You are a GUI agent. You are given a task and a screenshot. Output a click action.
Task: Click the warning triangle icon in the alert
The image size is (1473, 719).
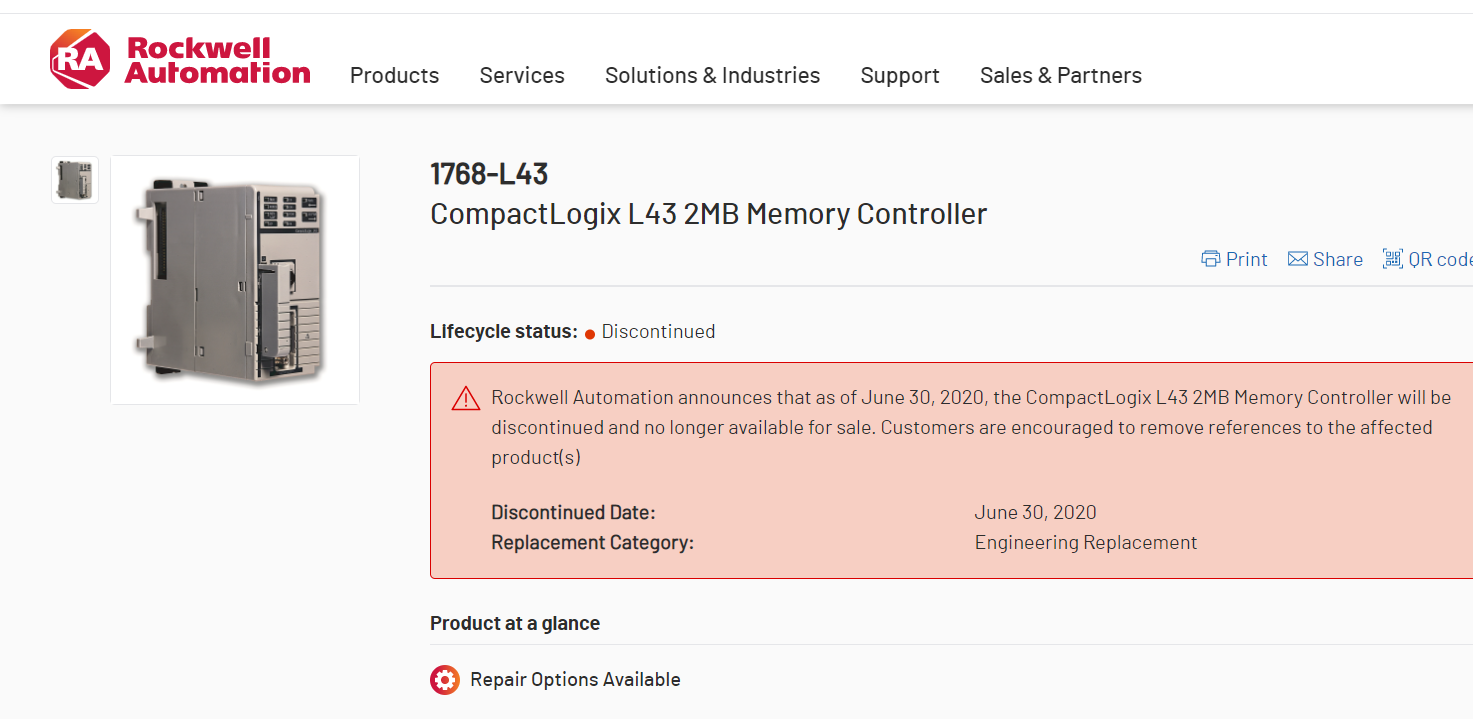466,399
